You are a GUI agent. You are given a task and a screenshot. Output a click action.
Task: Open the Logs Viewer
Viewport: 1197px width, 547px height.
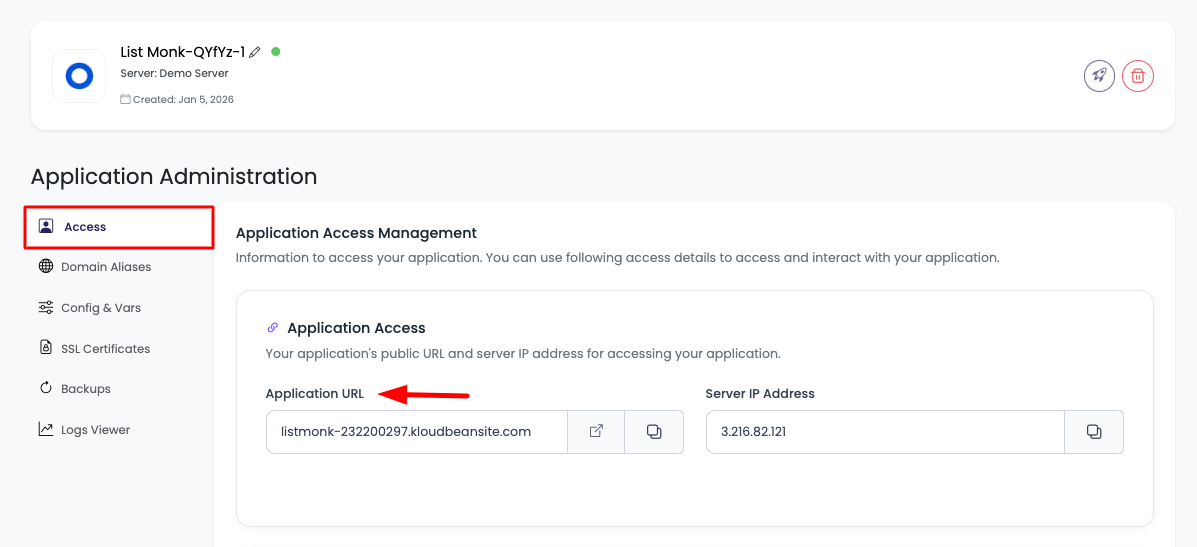[85, 430]
